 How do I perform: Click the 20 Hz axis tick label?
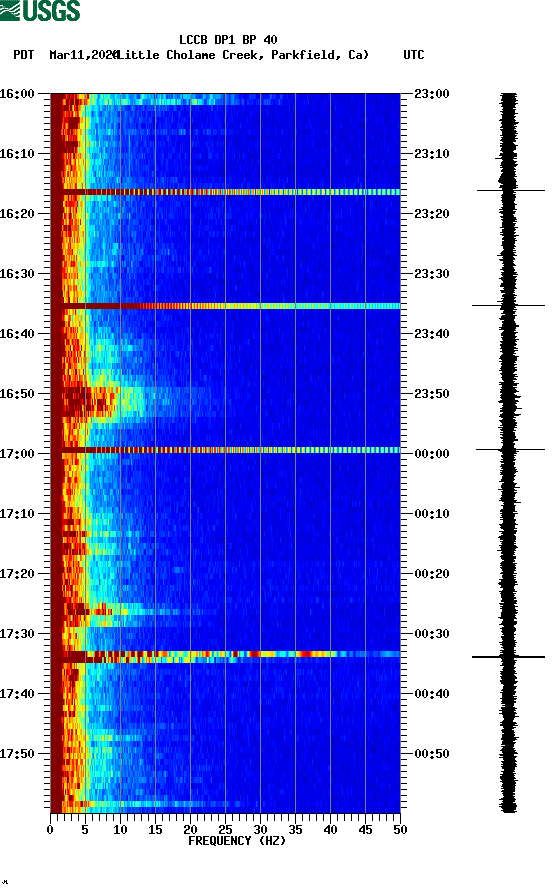(x=190, y=830)
